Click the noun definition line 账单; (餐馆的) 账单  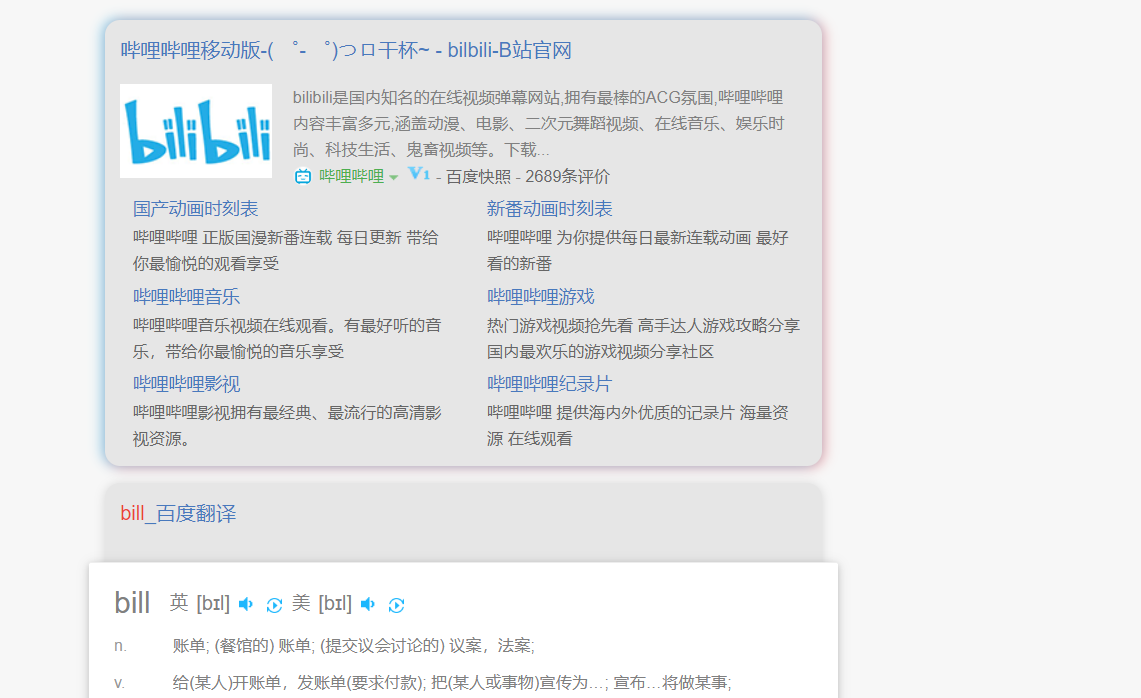pos(354,646)
